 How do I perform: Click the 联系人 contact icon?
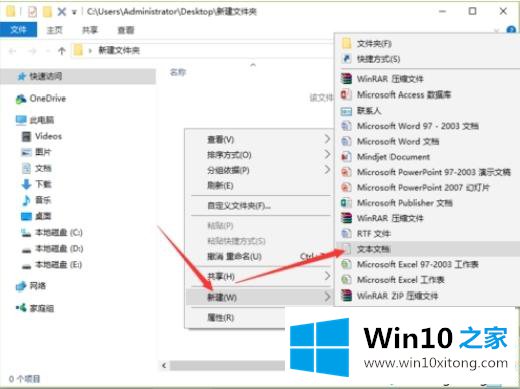click(346, 111)
